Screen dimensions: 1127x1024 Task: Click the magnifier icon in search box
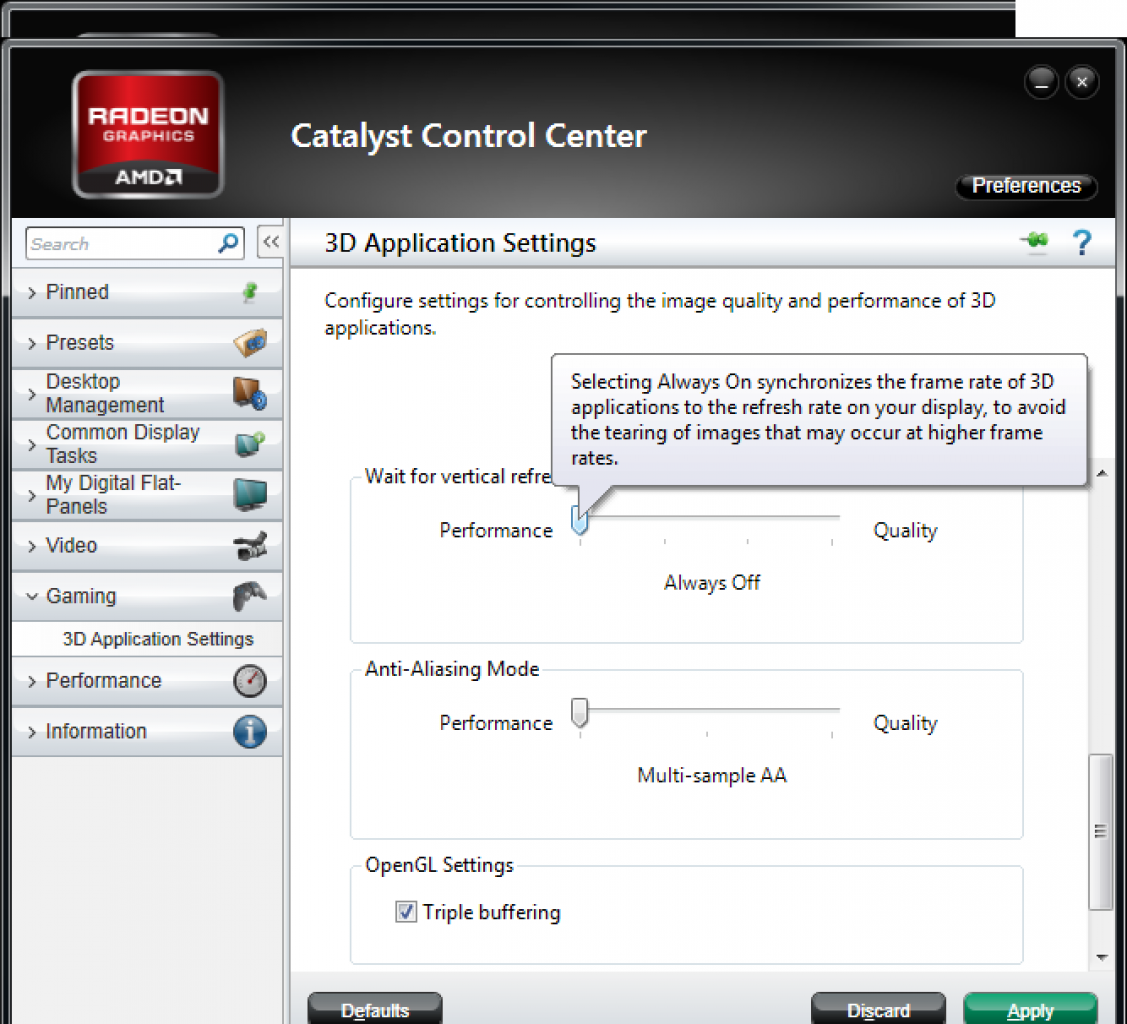[x=228, y=243]
